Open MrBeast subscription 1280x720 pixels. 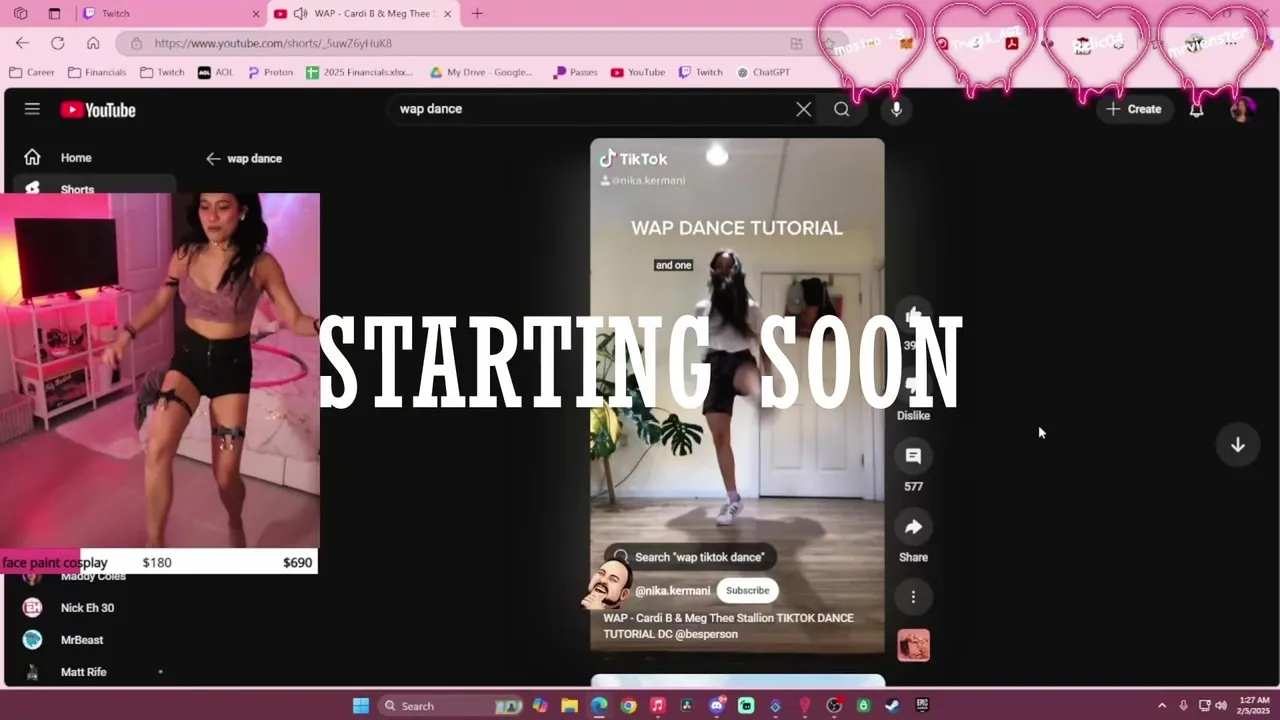(x=82, y=639)
